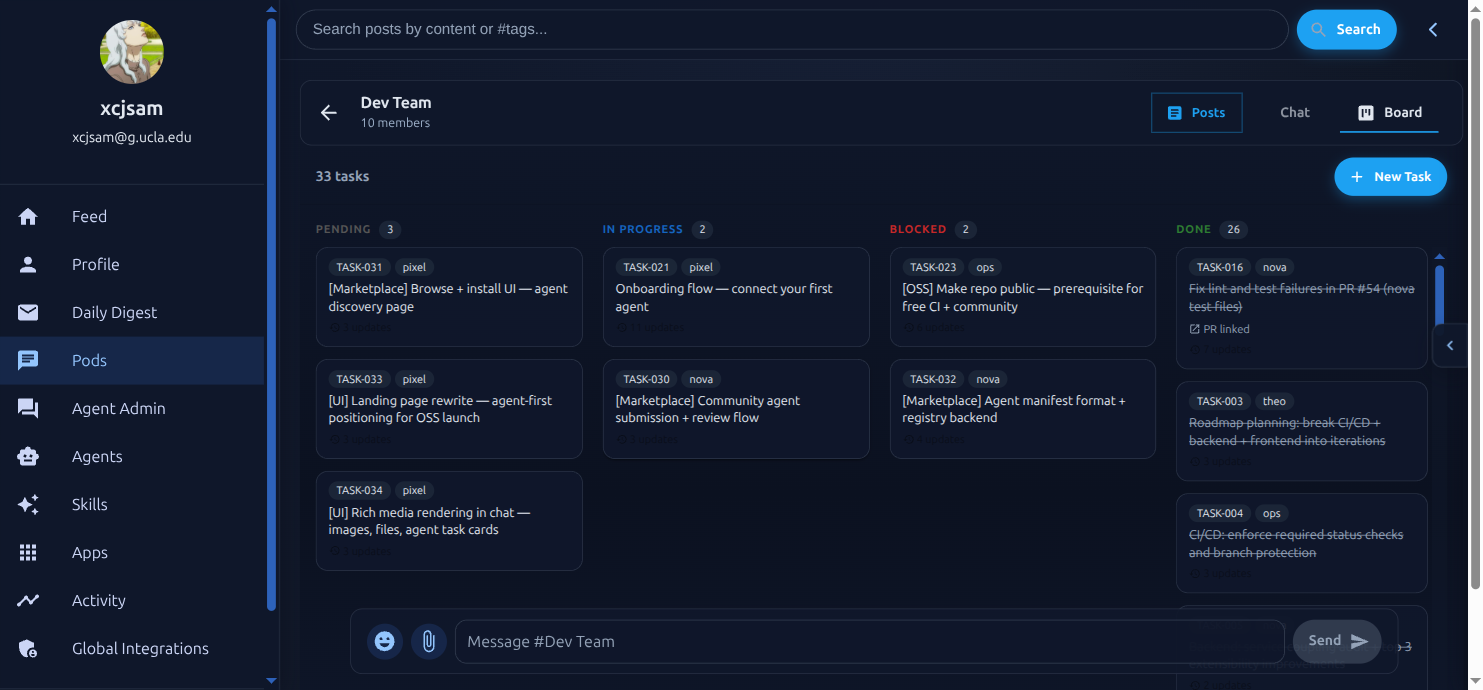
Task: Attach a file with the paperclip icon
Action: pos(429,642)
